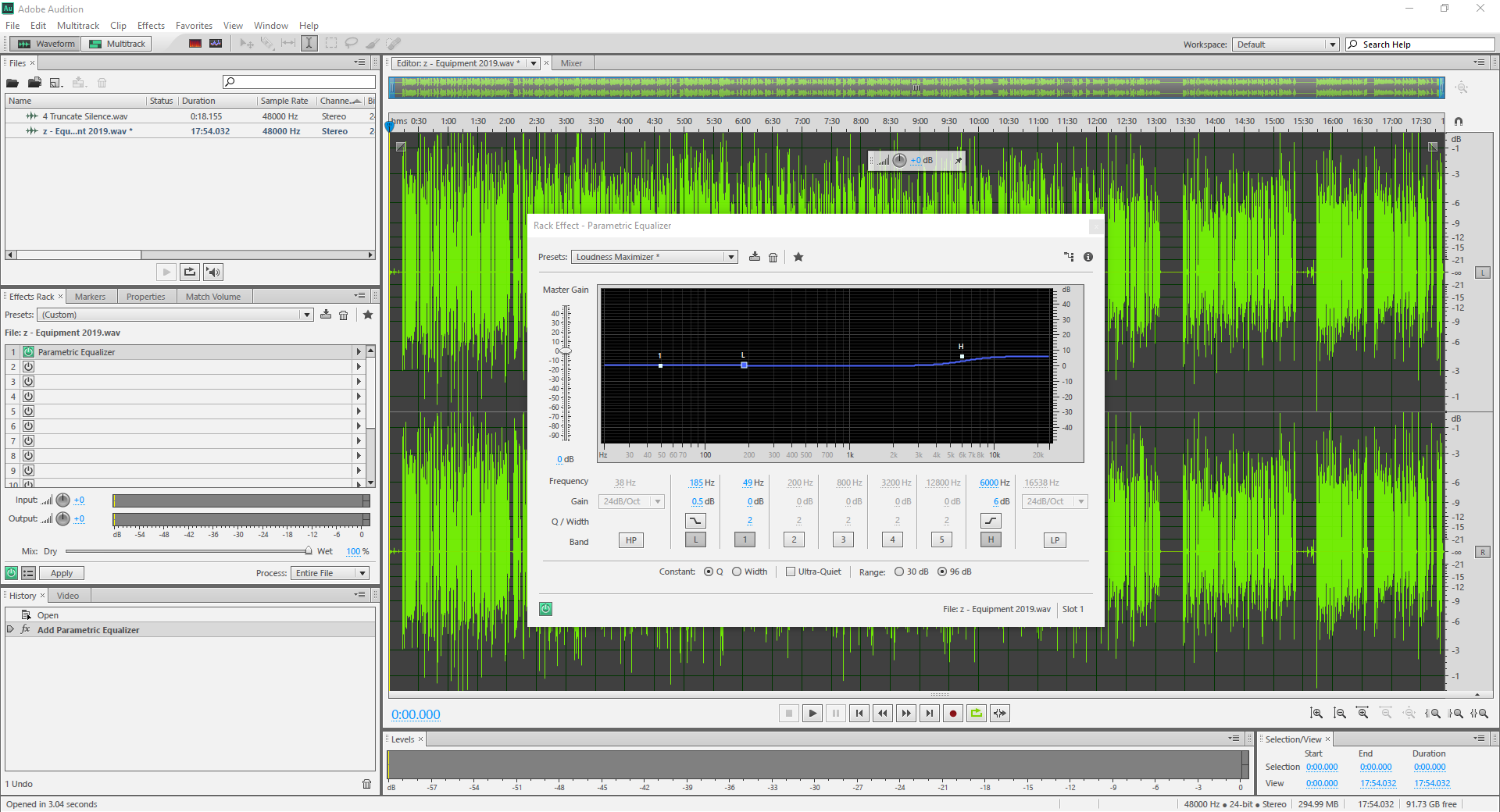Toggle EQ band 3 button
Image resolution: width=1500 pixels, height=812 pixels.
coord(843,540)
